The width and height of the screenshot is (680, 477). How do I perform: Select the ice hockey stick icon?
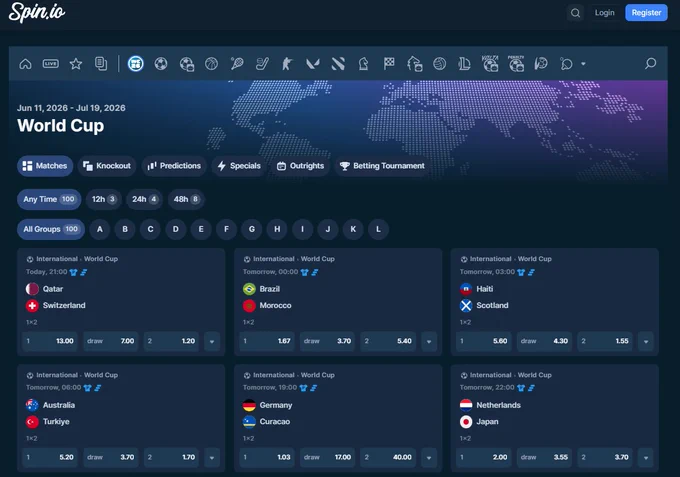(262, 64)
